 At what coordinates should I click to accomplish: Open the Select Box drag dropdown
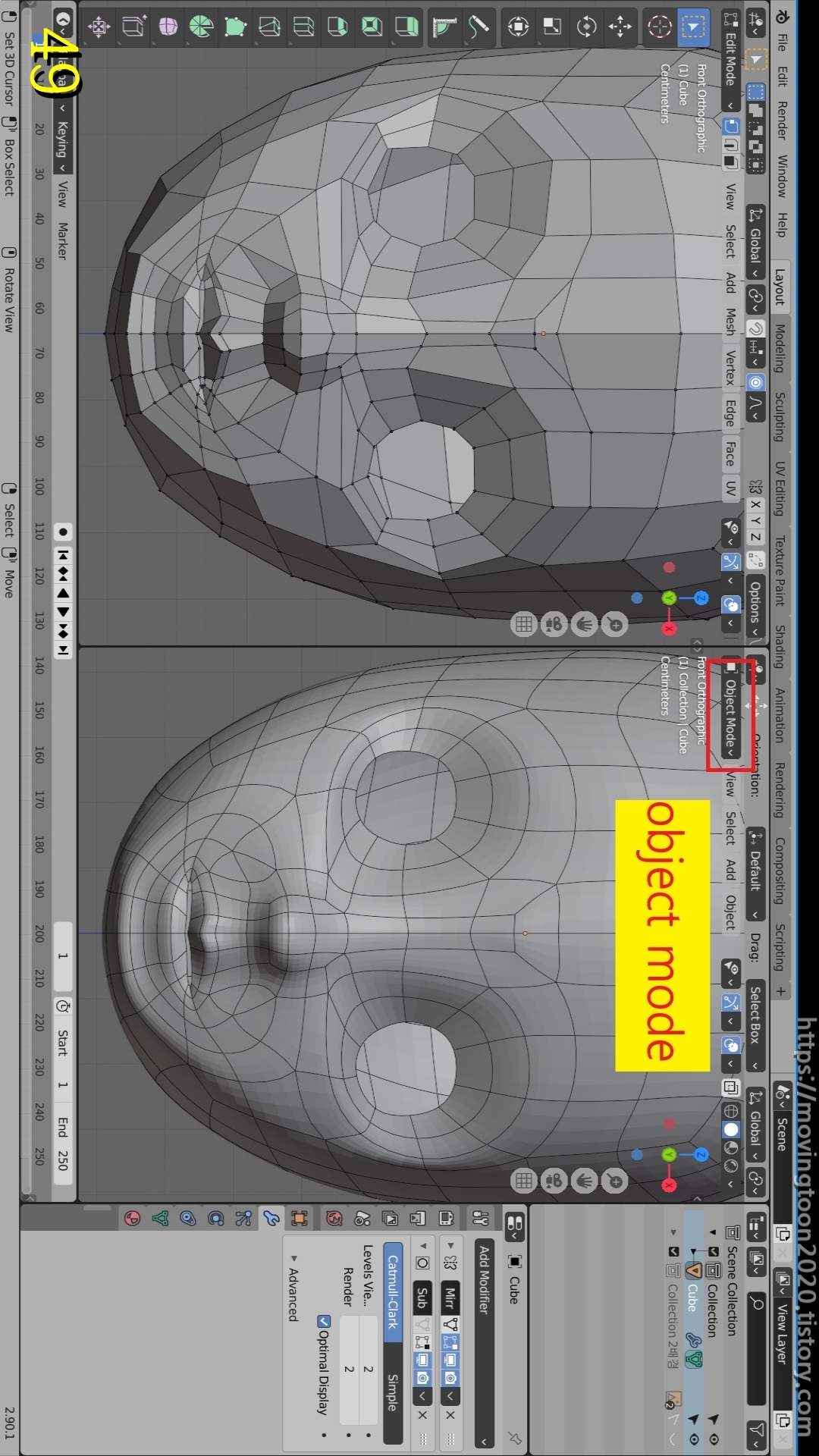pos(755,1026)
